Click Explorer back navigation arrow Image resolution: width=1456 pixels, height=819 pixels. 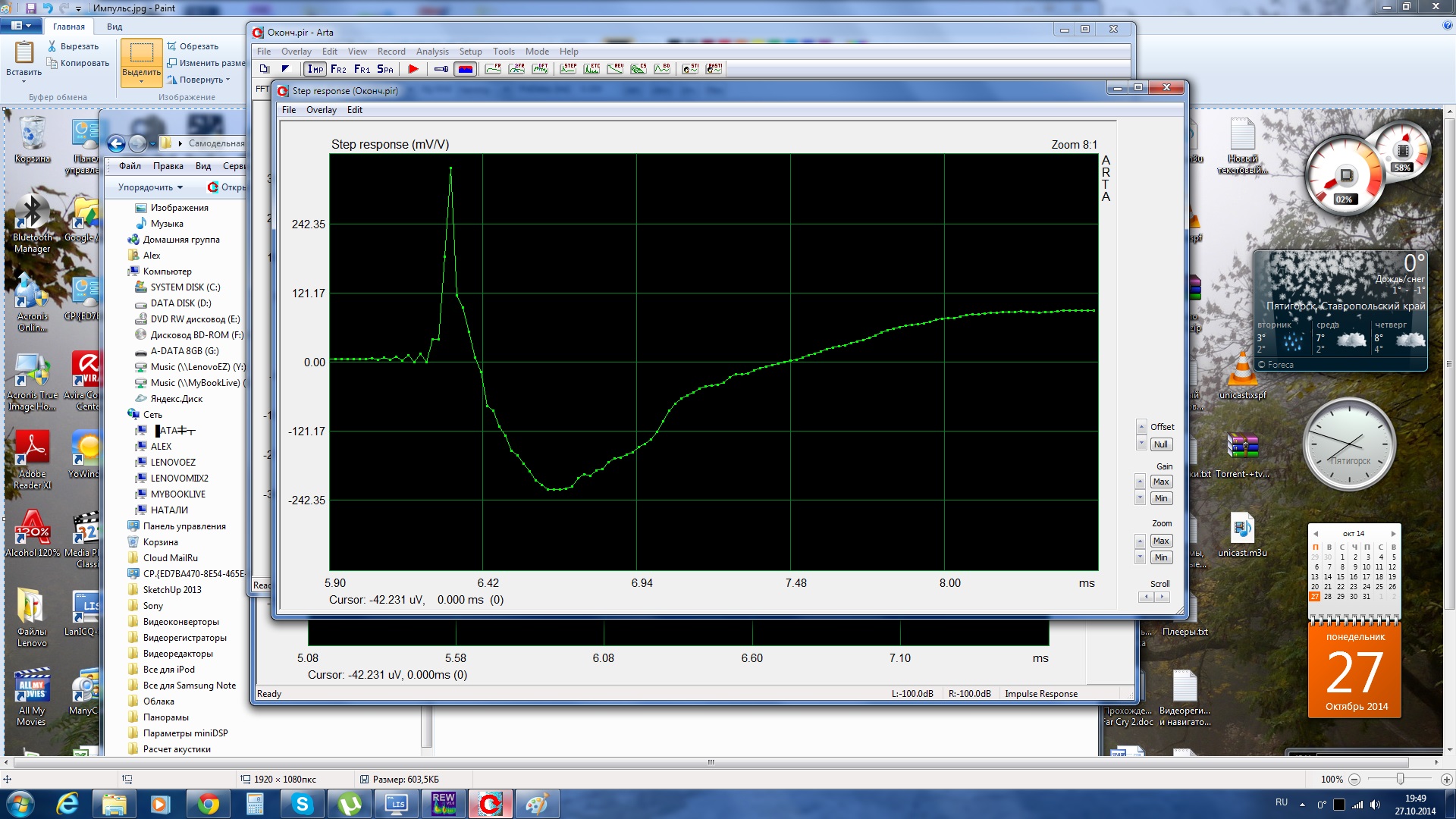[116, 143]
